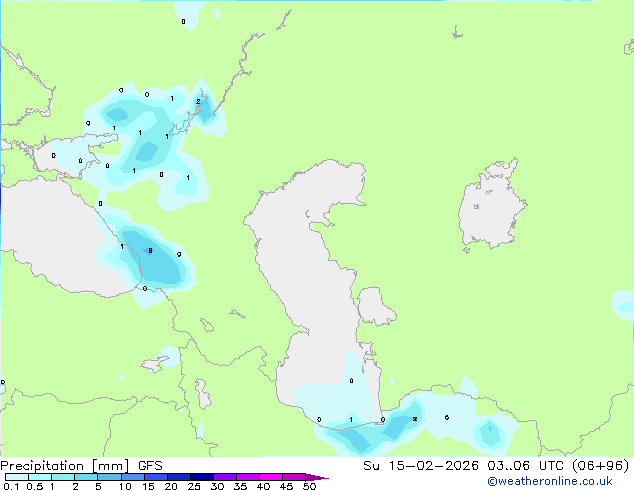The image size is (634, 490).
Task: Select the 10–15 mm legend color swatch
Action: click(x=132, y=477)
